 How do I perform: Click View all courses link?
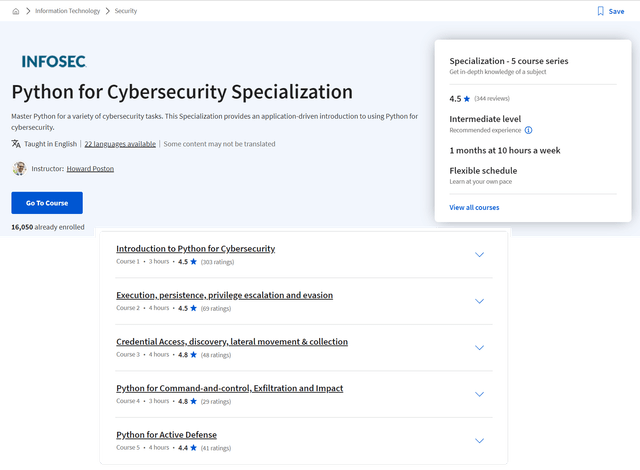[474, 207]
